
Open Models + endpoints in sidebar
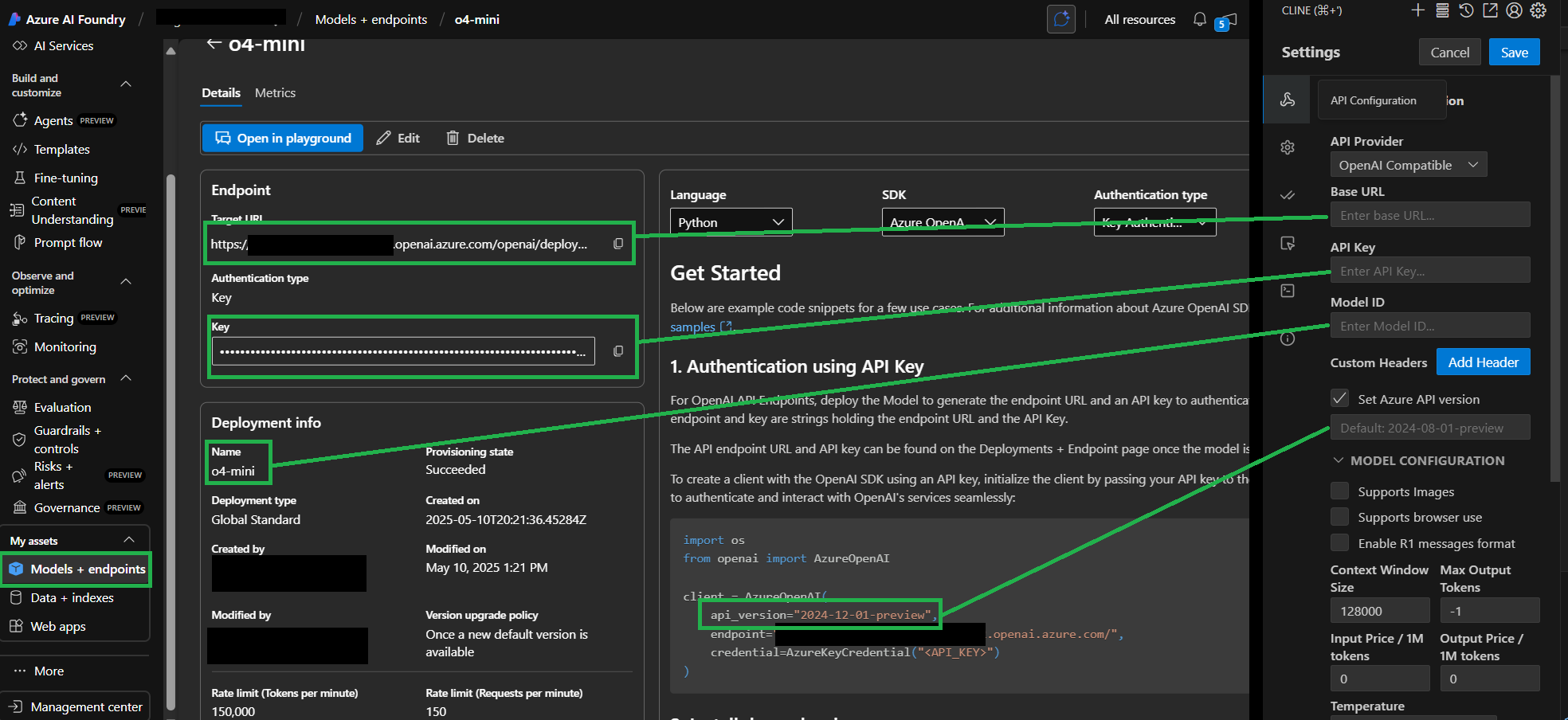point(76,569)
